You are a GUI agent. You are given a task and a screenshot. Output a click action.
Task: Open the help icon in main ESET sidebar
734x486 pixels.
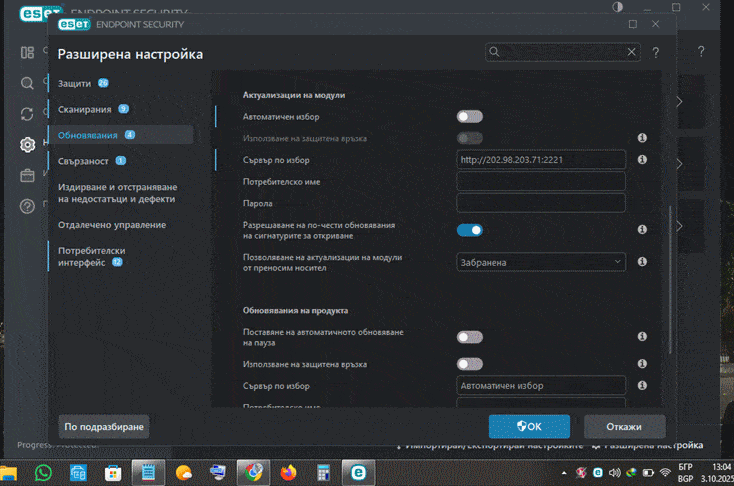click(27, 206)
